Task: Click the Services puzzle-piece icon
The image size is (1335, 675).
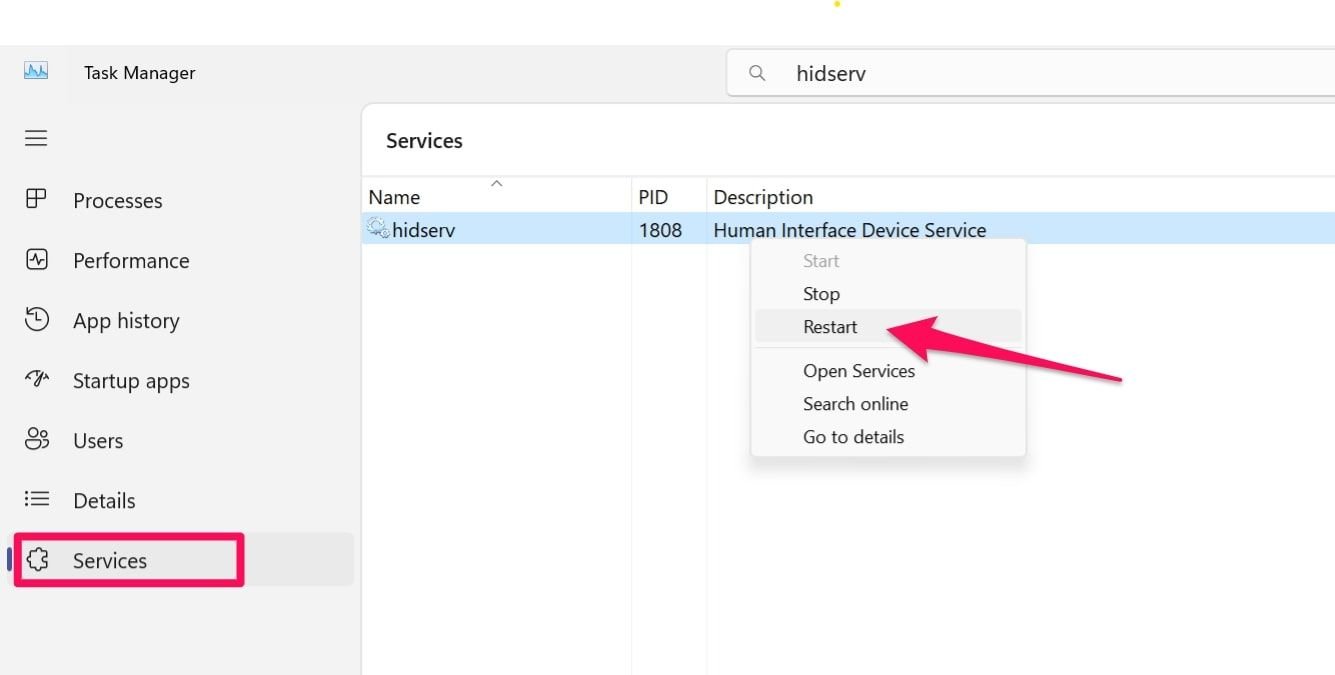Action: click(37, 560)
